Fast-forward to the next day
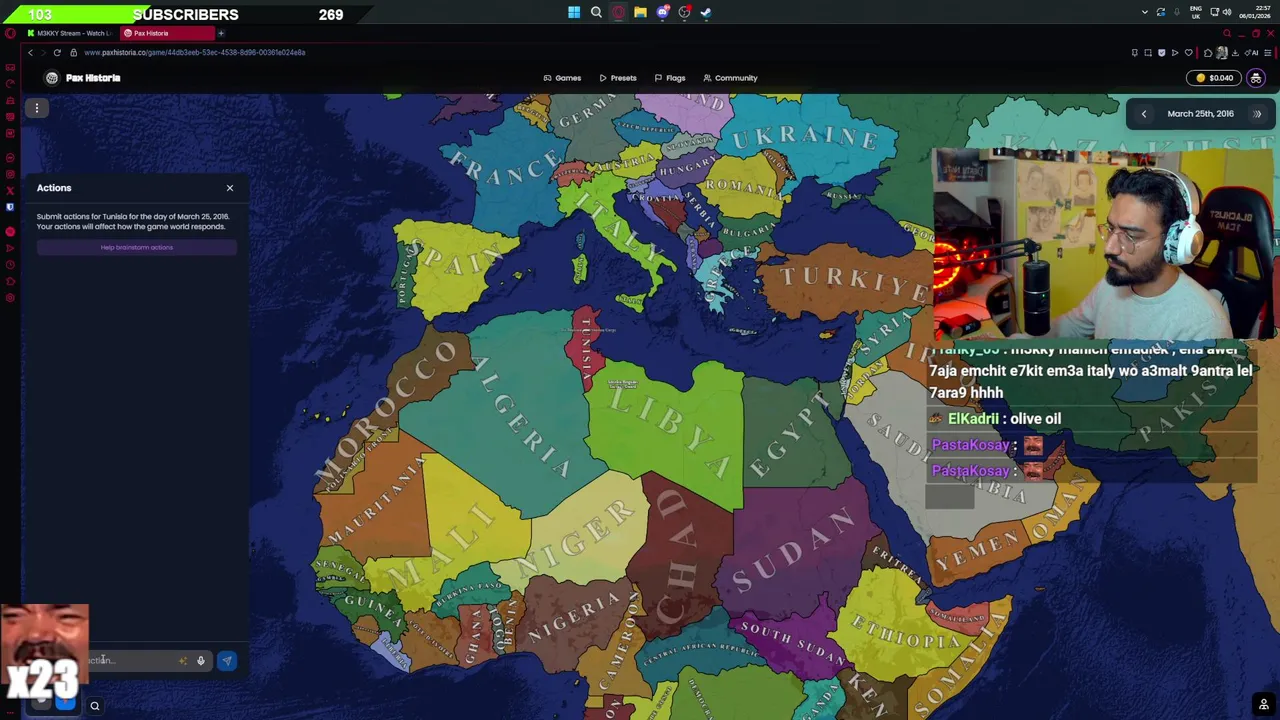This screenshot has width=1280, height=720. click(x=1257, y=114)
